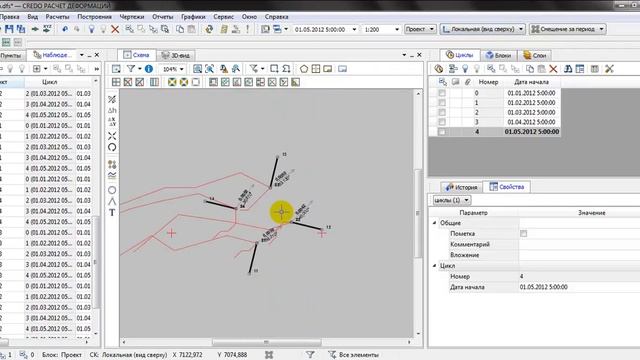Click the vertical scrollbar of observations list
The width and height of the screenshot is (640, 360).
(x=96, y=262)
